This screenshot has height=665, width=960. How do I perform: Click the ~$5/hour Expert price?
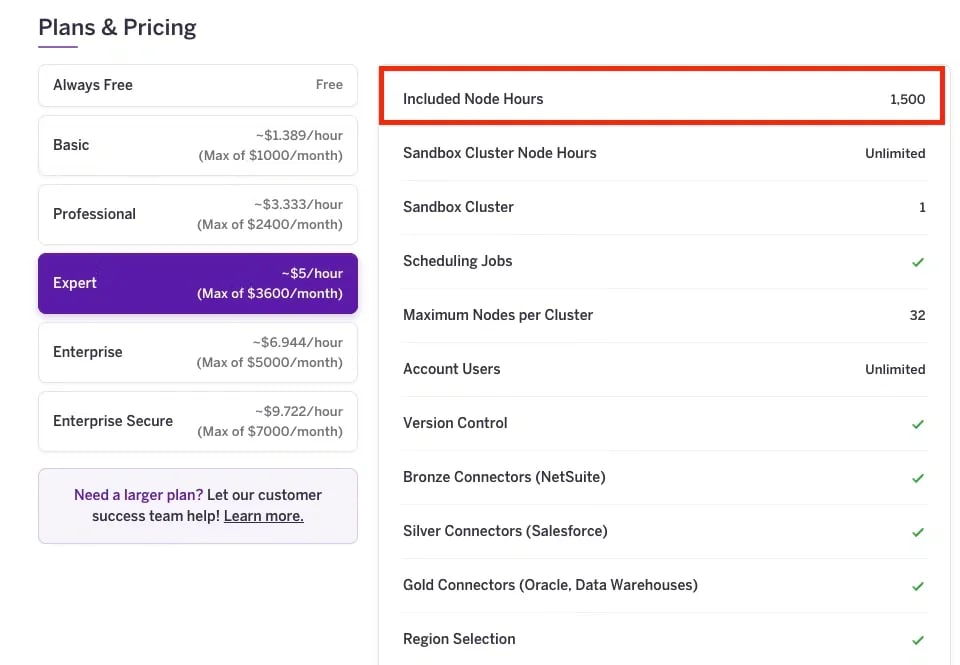[312, 274]
